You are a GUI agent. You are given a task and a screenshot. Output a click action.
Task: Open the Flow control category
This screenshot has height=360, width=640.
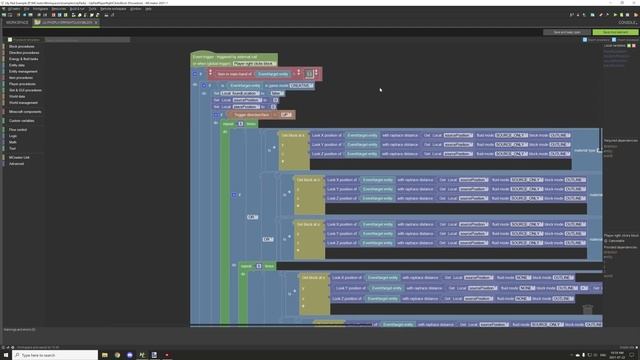click(x=18, y=130)
